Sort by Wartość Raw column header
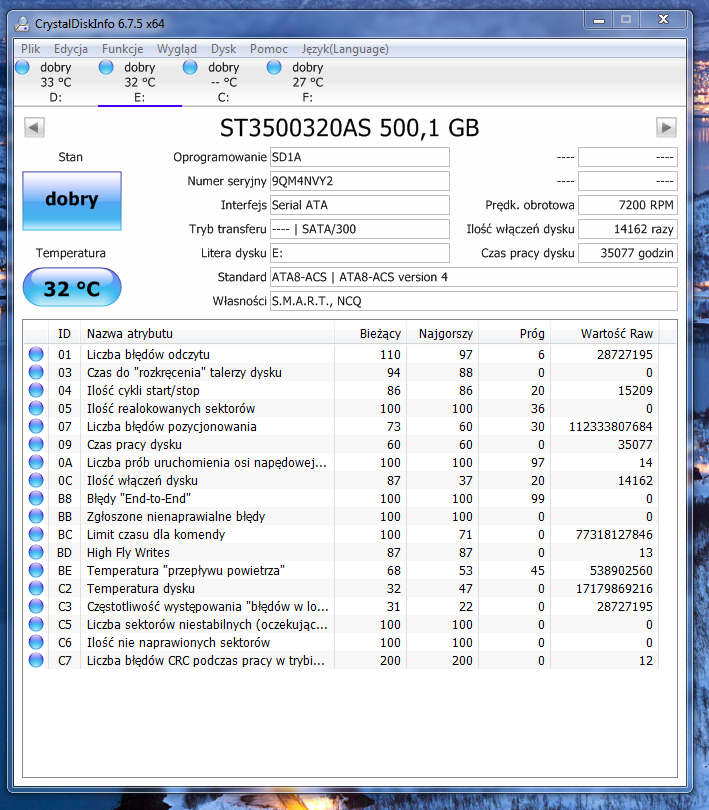The image size is (709, 810). pyautogui.click(x=605, y=334)
